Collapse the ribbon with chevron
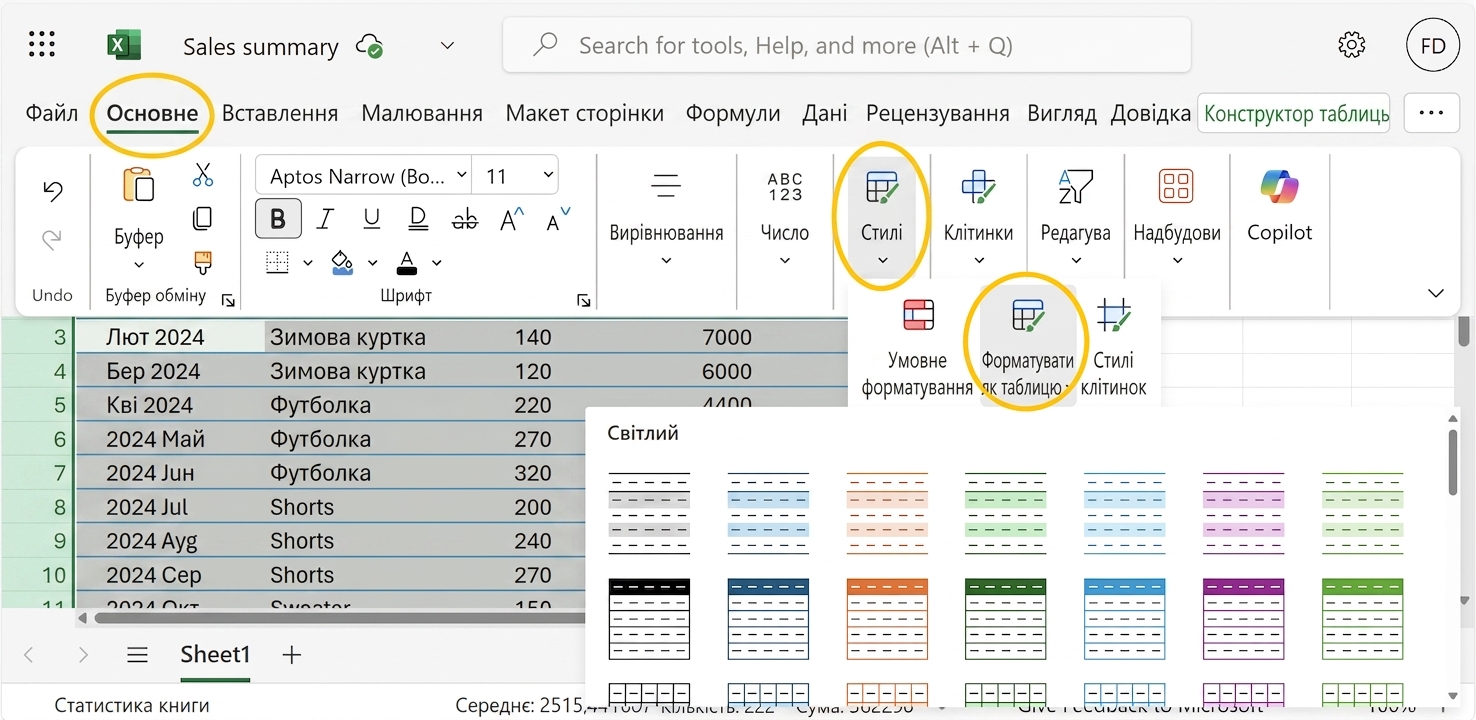This screenshot has width=1476, height=720. [x=1436, y=293]
